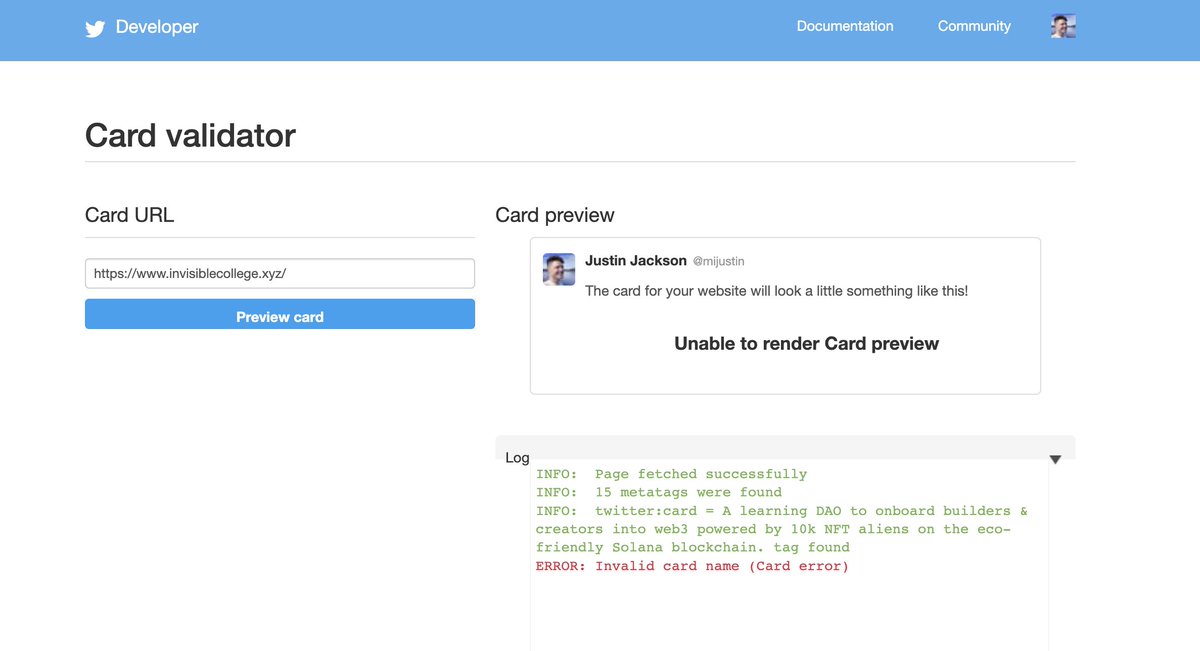
Task: Open the Community menu item
Action: [974, 26]
